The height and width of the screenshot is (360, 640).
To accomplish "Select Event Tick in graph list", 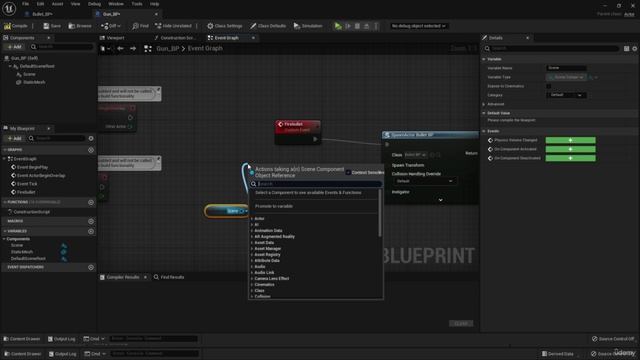I will tap(27, 184).
